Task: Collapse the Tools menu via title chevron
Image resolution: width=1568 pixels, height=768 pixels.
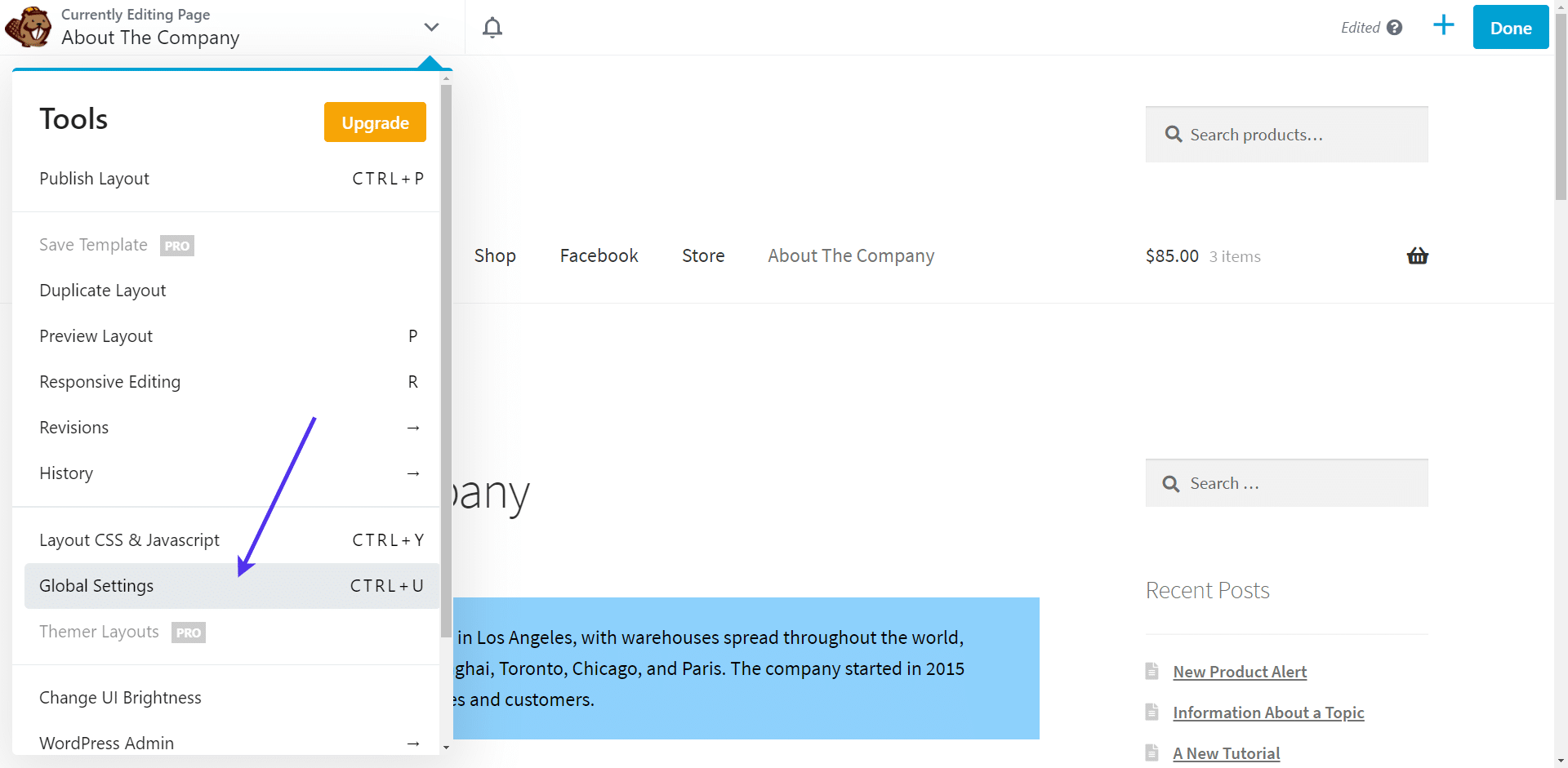Action: point(431,27)
